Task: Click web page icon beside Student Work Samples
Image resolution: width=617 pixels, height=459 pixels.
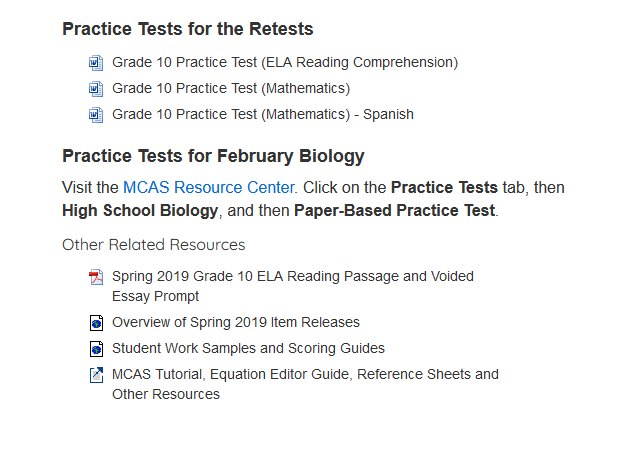Action: coord(96,349)
